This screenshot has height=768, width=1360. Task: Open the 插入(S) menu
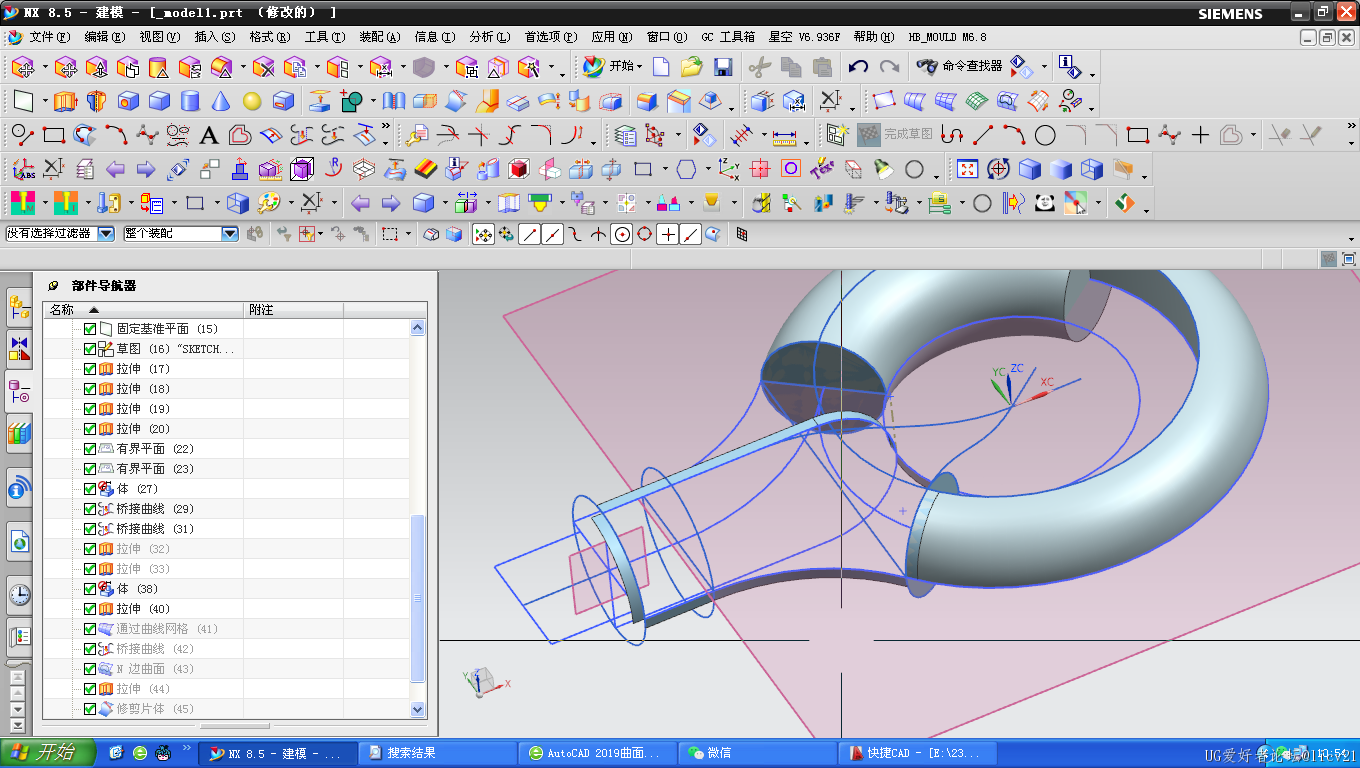click(x=215, y=37)
